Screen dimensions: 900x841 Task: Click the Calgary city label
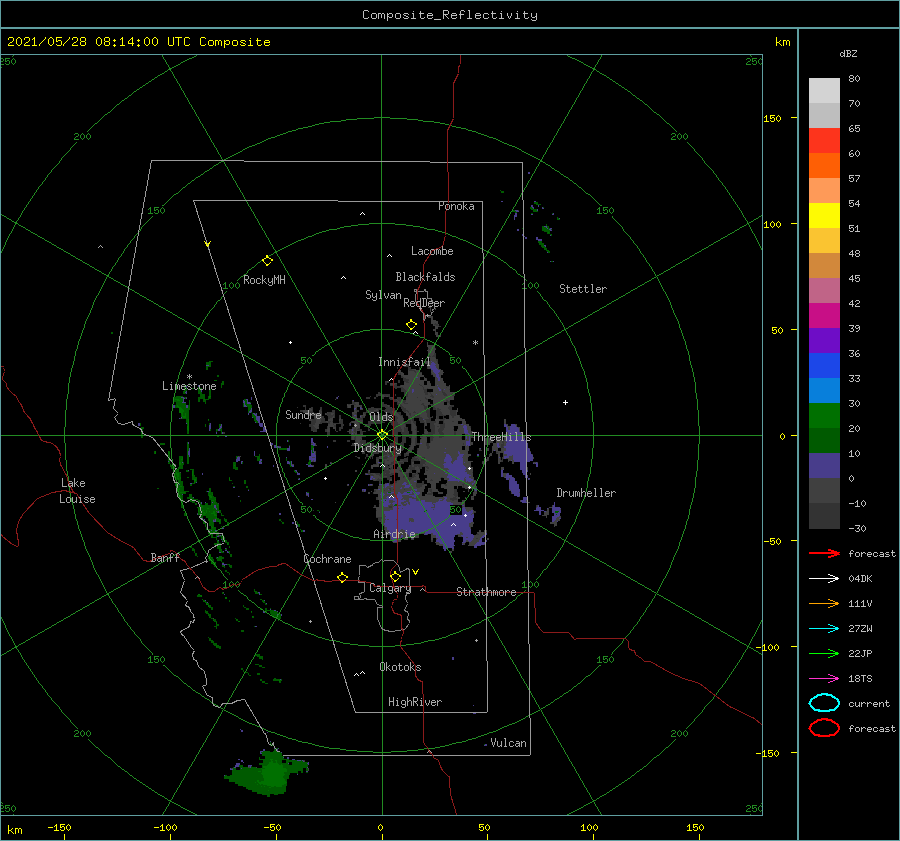click(390, 588)
